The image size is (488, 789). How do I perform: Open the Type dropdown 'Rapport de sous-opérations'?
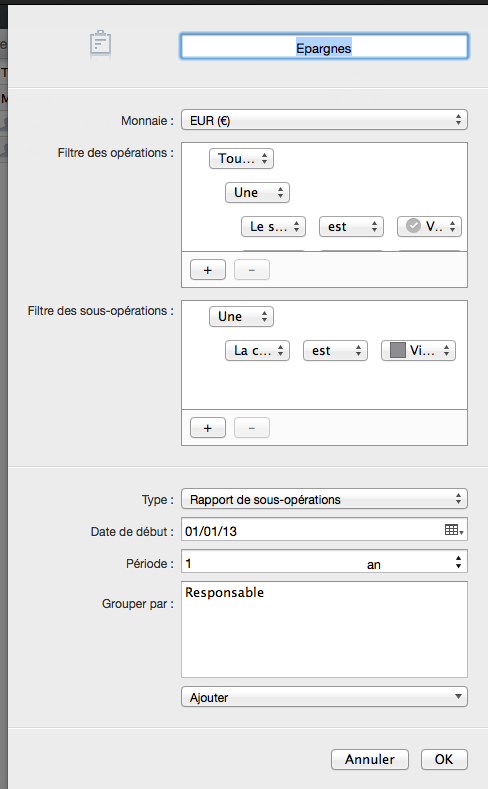324,499
